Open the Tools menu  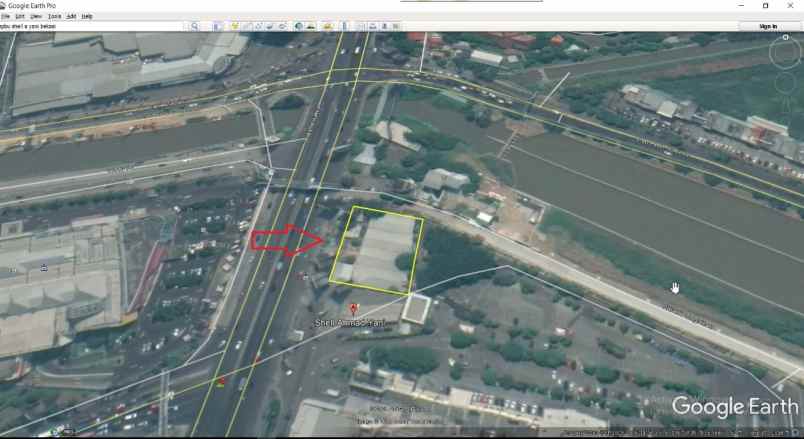click(x=54, y=16)
